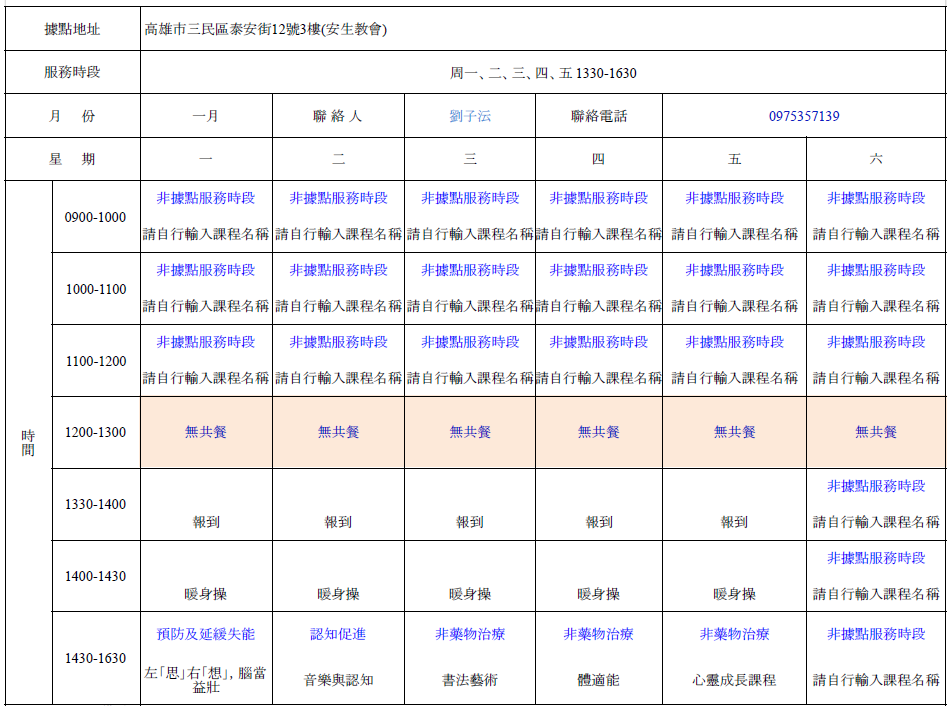947x706 pixels.
Task: Click the 一月 month cell
Action: [x=206, y=116]
